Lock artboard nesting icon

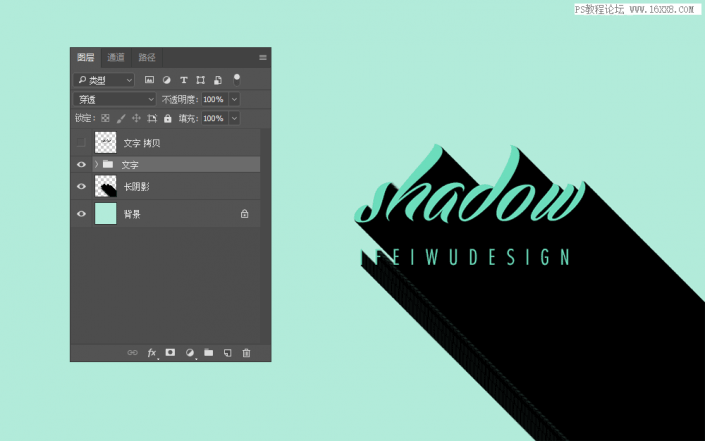[x=152, y=118]
